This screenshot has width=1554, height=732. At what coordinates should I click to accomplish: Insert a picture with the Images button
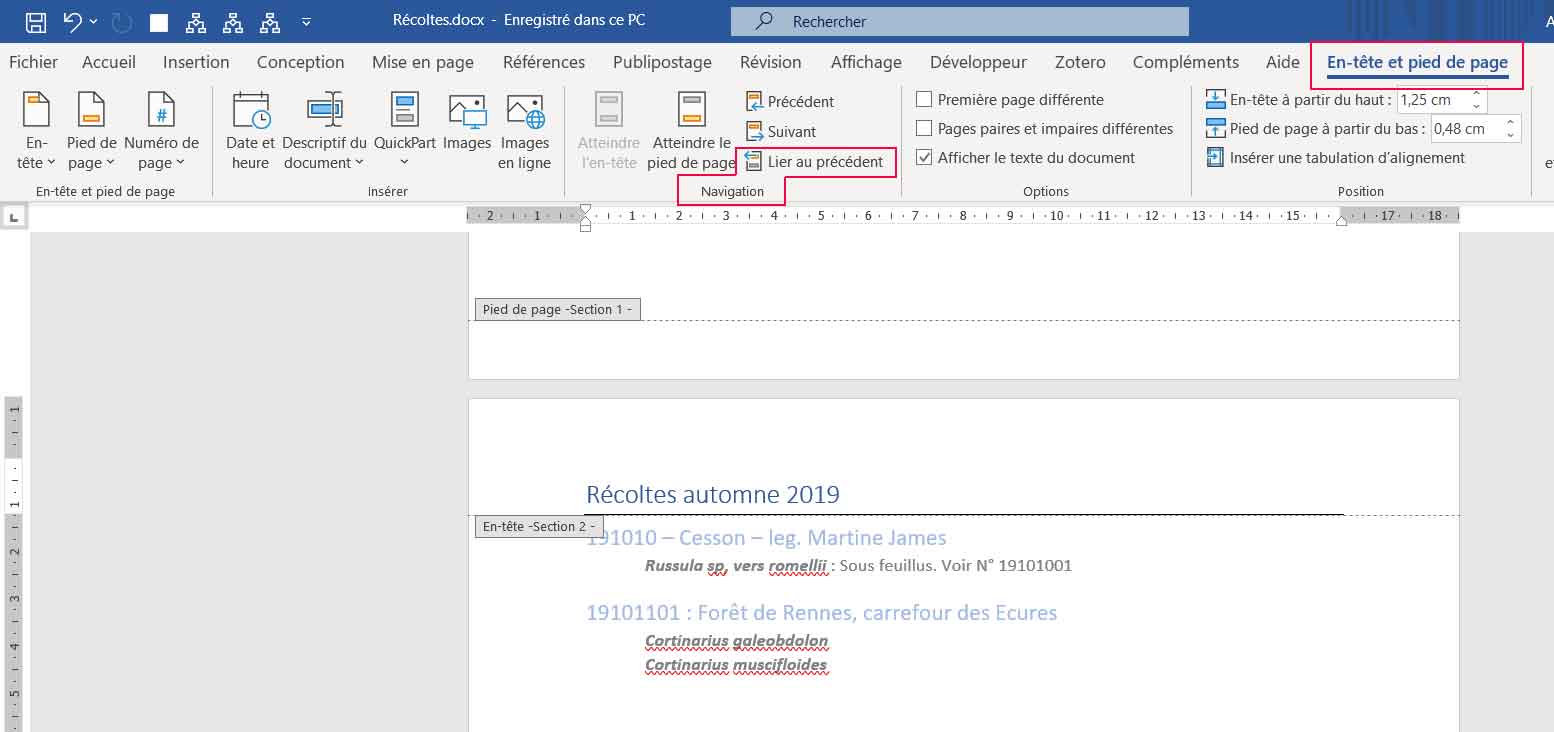(467, 122)
